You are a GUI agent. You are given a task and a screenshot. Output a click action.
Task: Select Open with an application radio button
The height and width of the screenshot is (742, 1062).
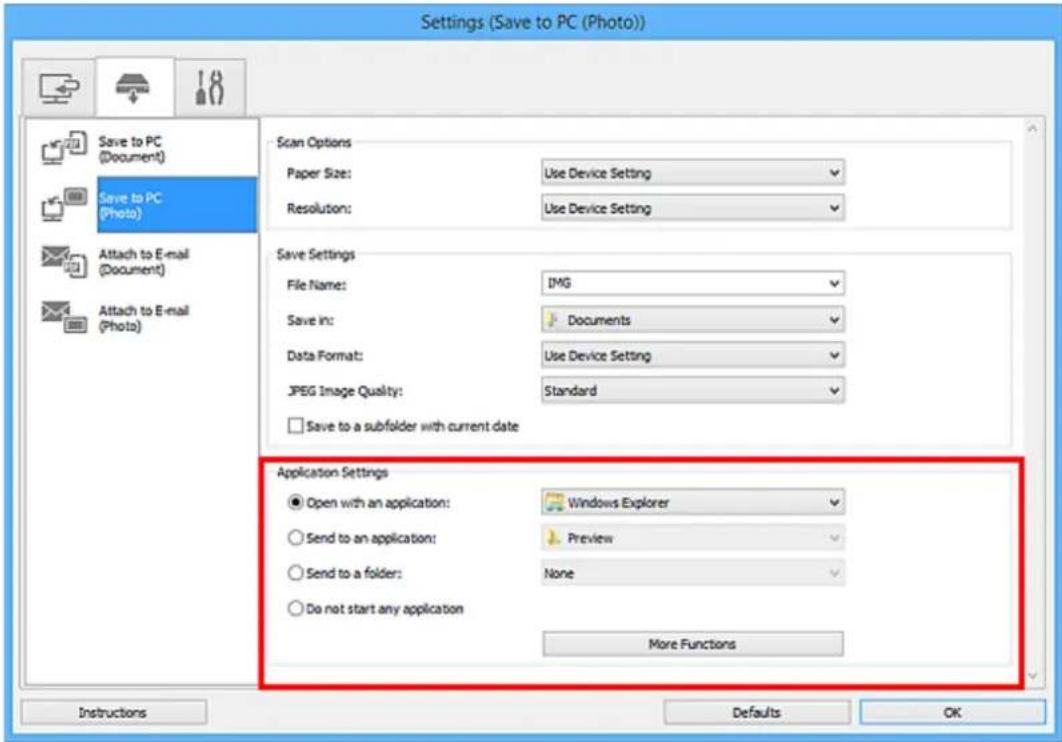295,502
